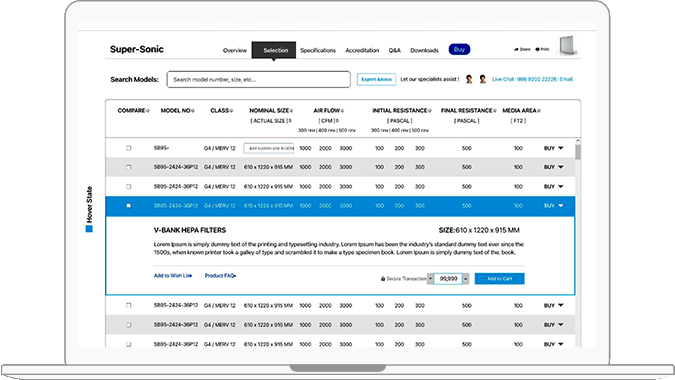
Task: Click the table's vertical scrollbar thumb
Action: (578, 152)
